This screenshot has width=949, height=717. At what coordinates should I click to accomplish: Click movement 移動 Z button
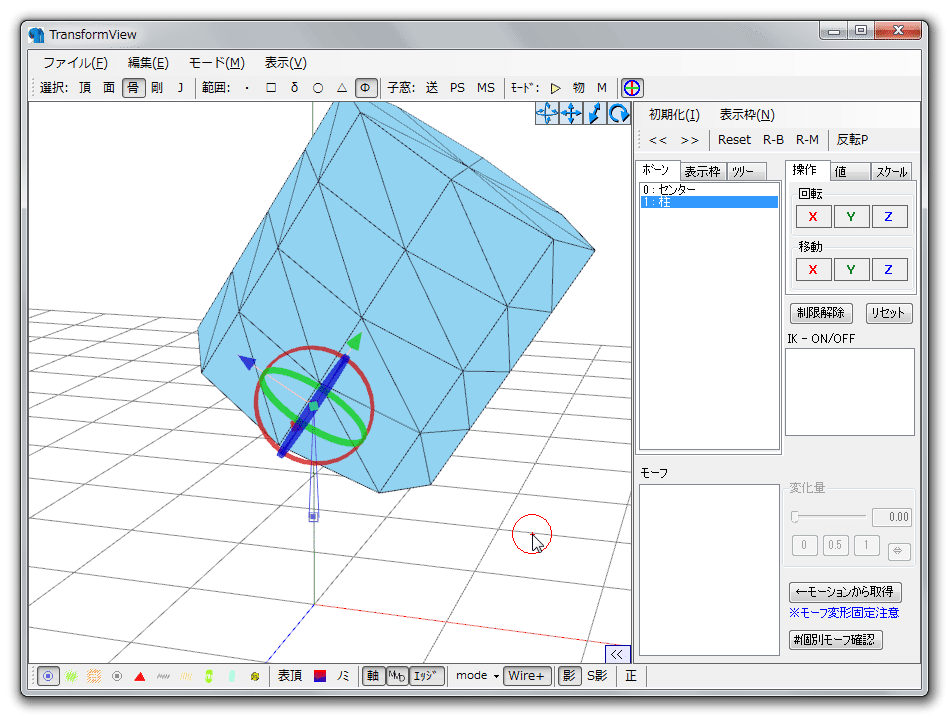coord(889,270)
